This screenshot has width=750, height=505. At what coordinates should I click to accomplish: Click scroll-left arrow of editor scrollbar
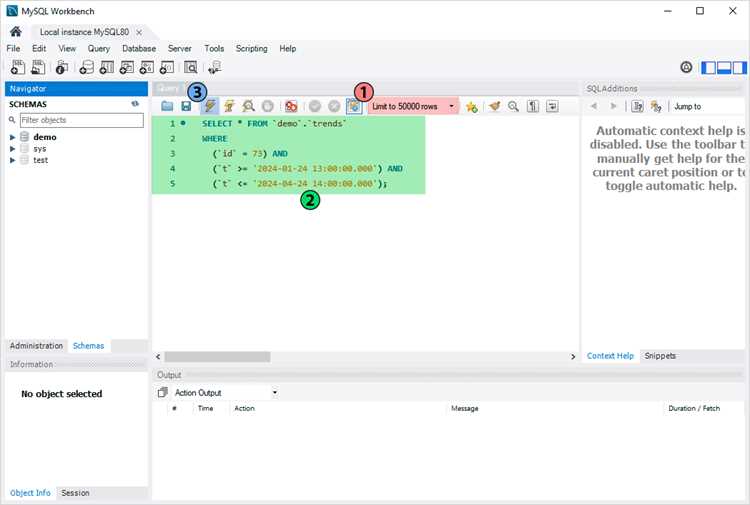158,357
